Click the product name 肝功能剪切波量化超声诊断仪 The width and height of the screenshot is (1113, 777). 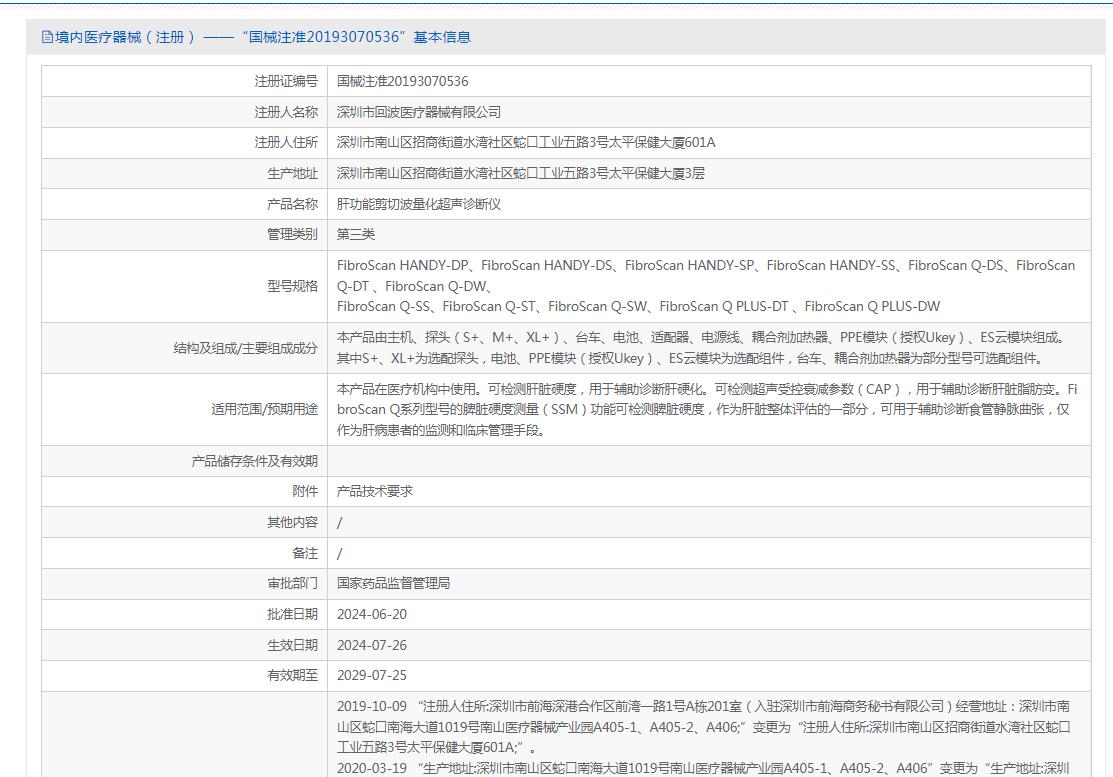pos(418,204)
